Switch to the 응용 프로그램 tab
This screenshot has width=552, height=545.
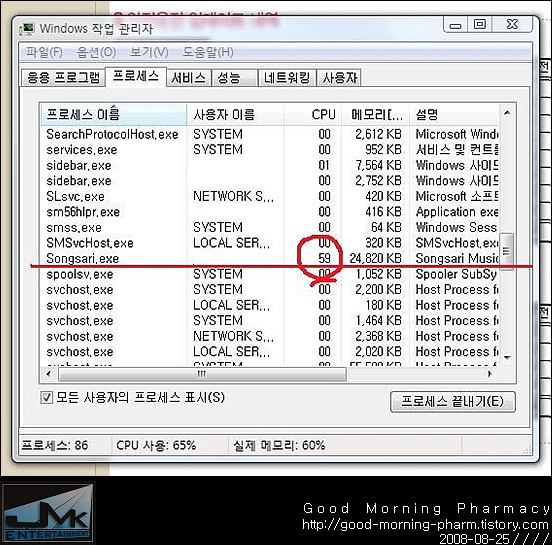(63, 77)
